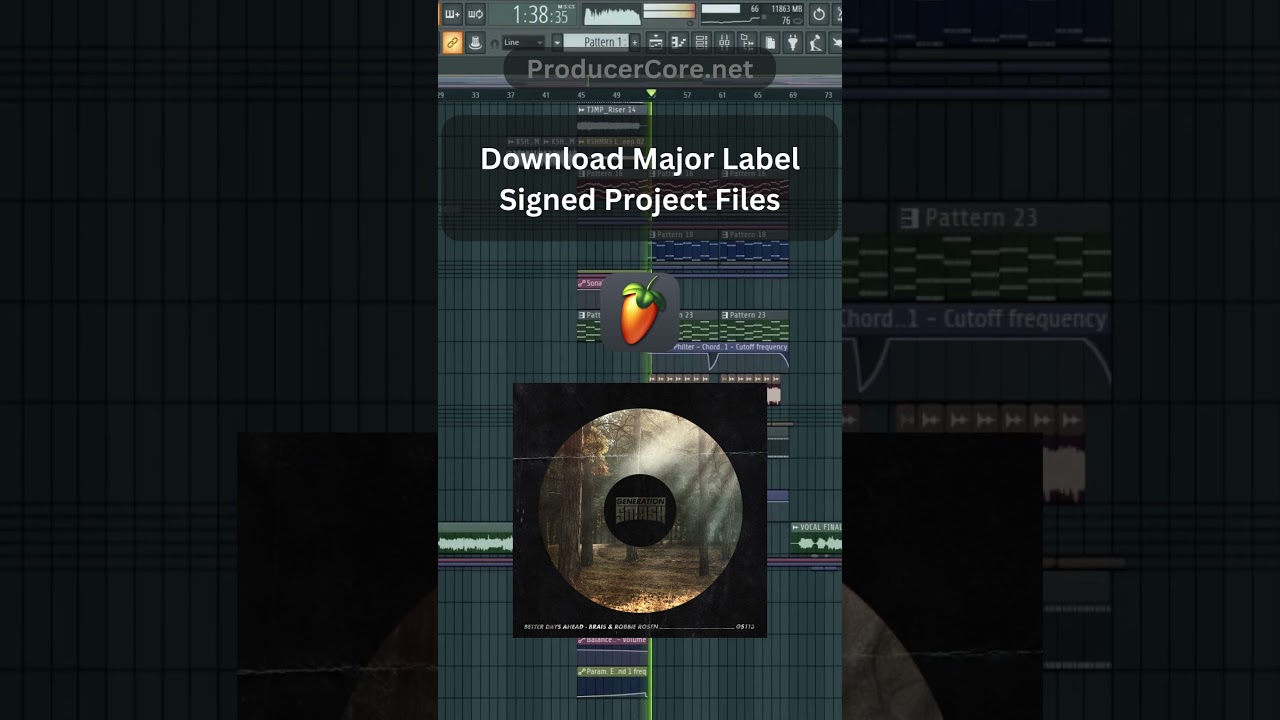This screenshot has height=720, width=1280.
Task: Open the Browser folder-tree icon
Action: 747,42
